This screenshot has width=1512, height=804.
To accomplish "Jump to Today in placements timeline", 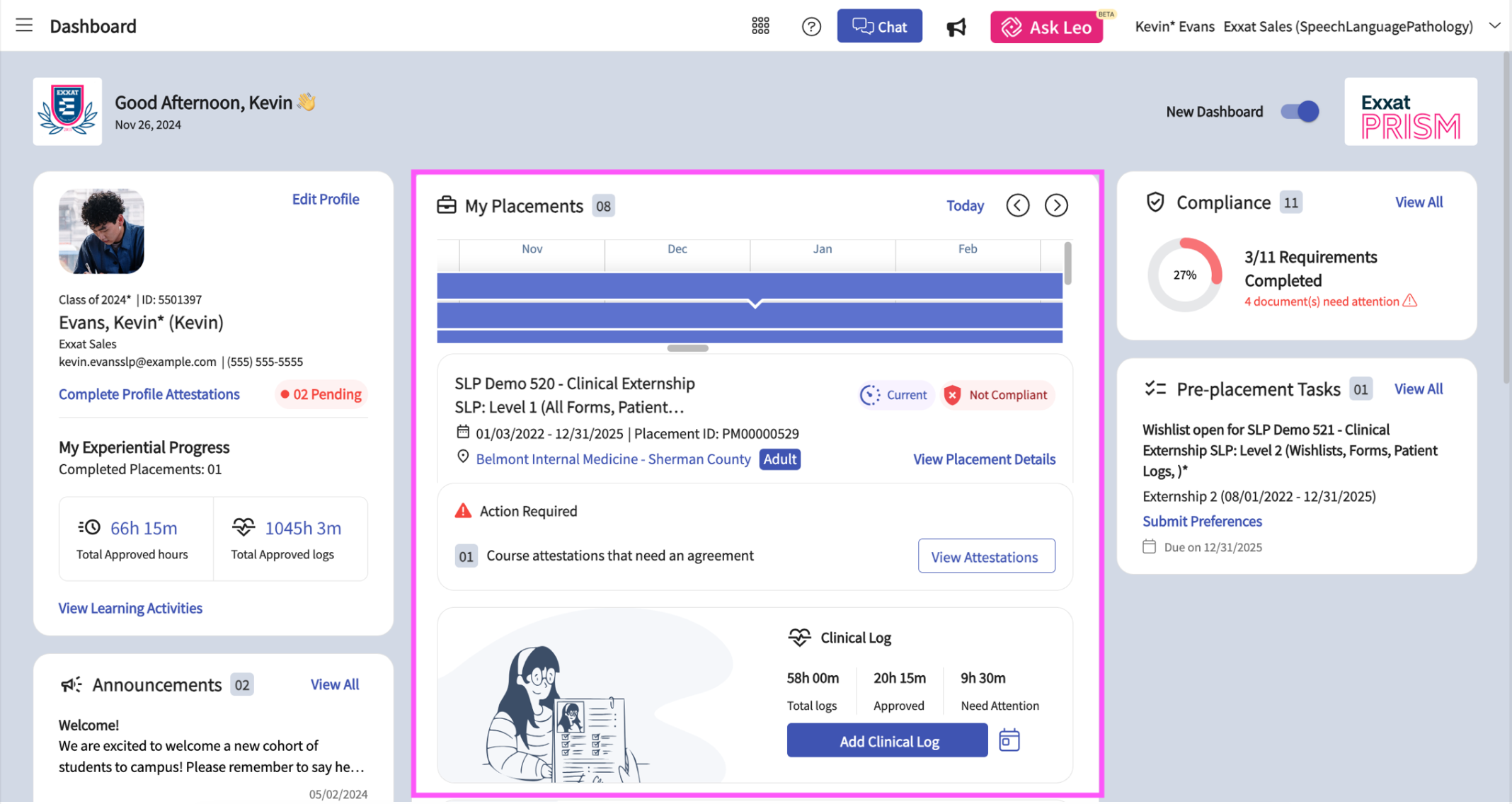I will pos(965,205).
